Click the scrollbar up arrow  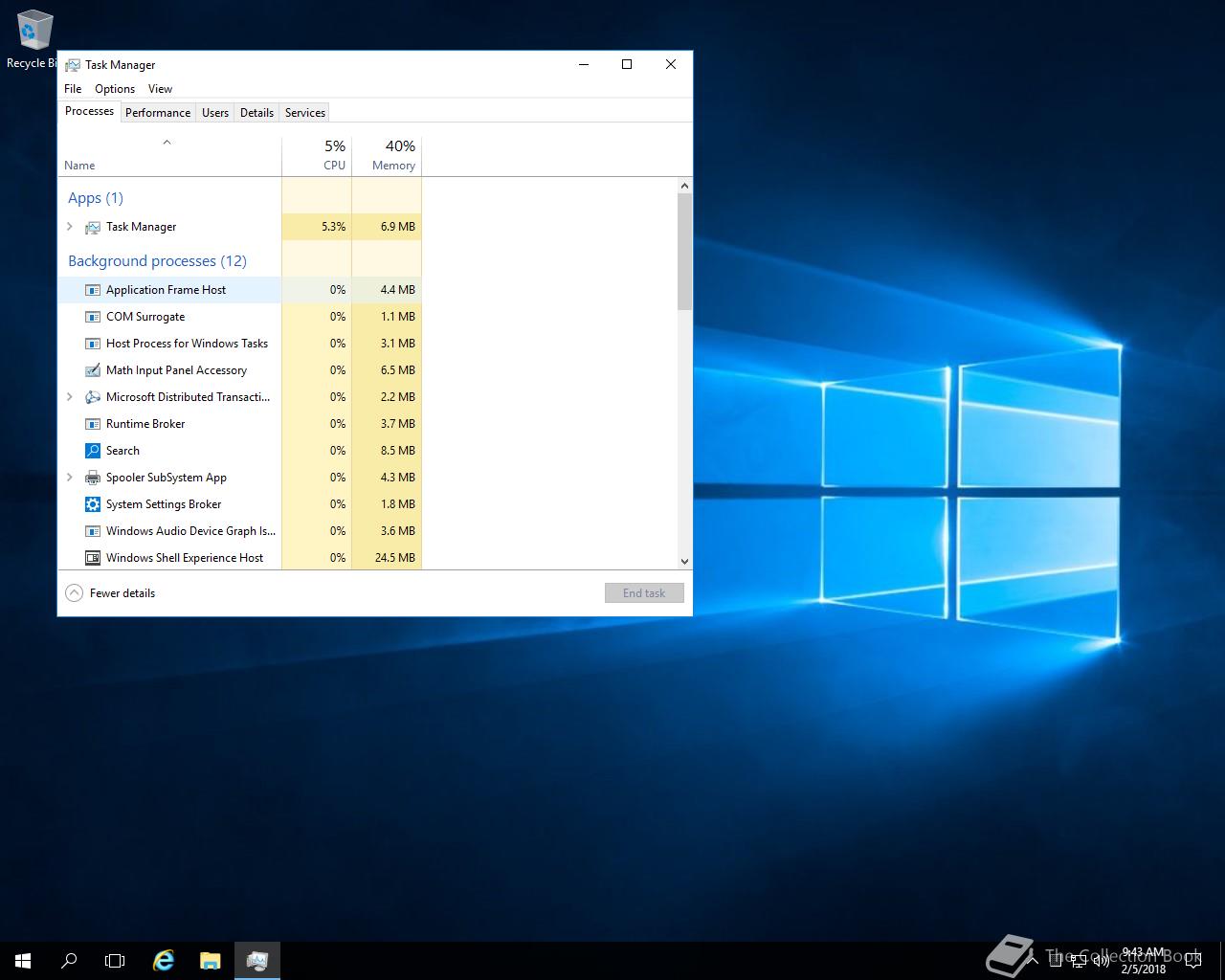point(684,185)
